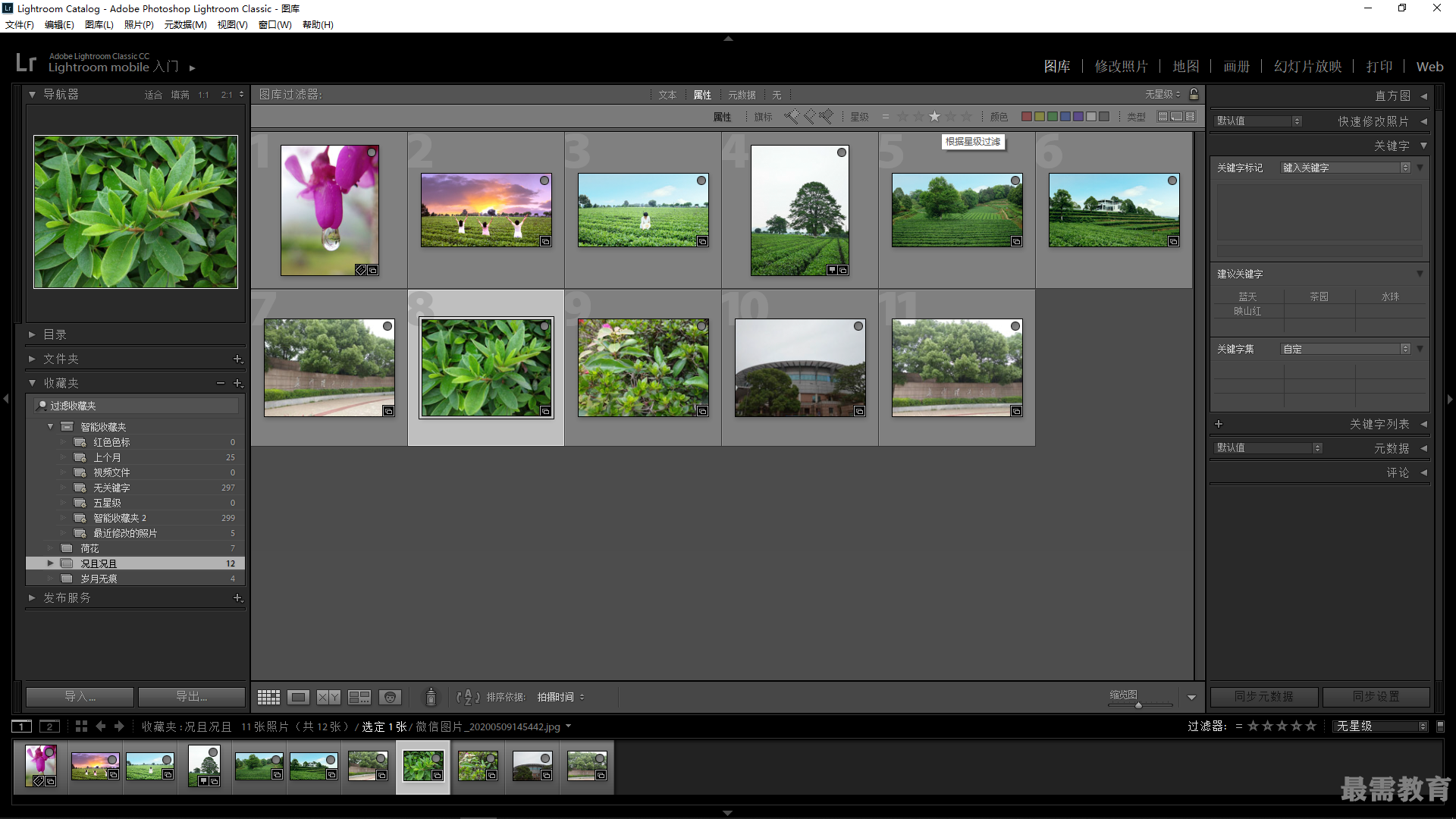This screenshot has width=1456, height=819.
Task: Switch to 修改照片 module
Action: [x=1121, y=67]
